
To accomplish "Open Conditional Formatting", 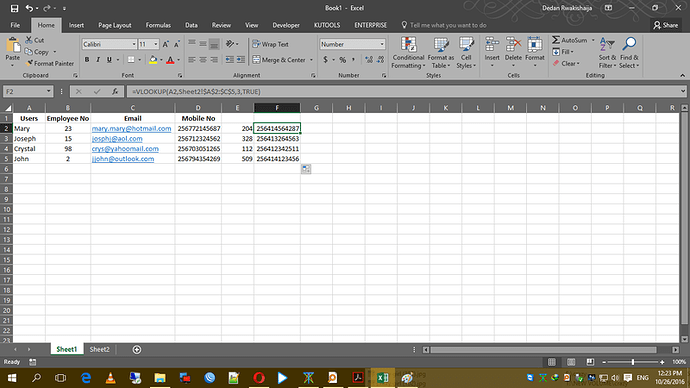I will (408, 53).
